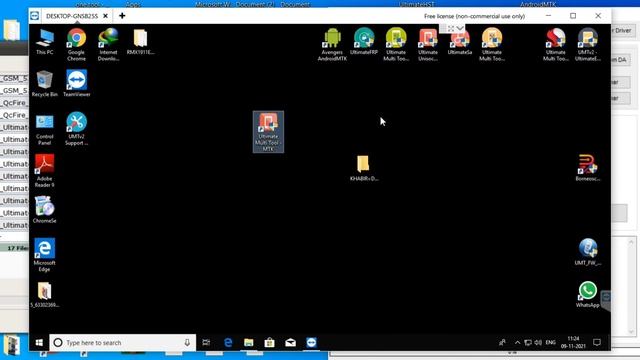640x360 pixels.
Task: Open Edge from the remote taskbar
Action: (x=228, y=343)
